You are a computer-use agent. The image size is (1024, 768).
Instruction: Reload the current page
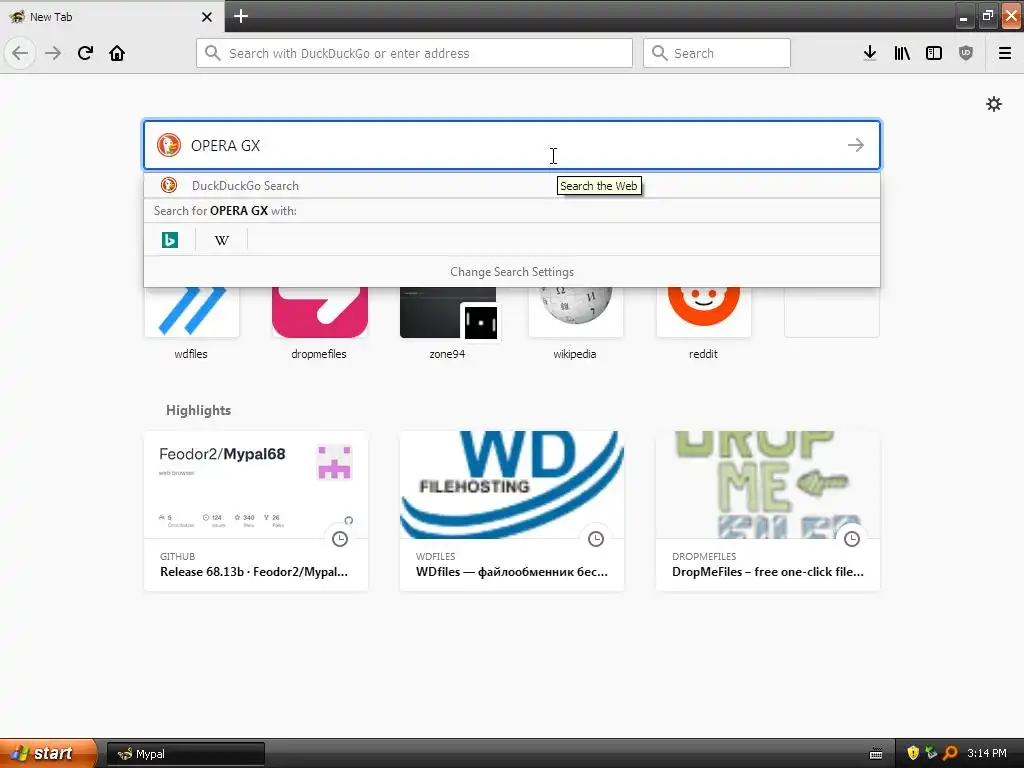pyautogui.click(x=85, y=53)
